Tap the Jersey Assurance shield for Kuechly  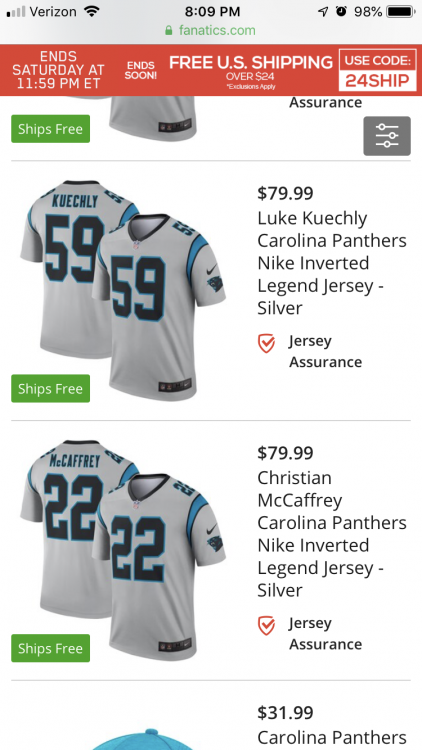[x=267, y=343]
